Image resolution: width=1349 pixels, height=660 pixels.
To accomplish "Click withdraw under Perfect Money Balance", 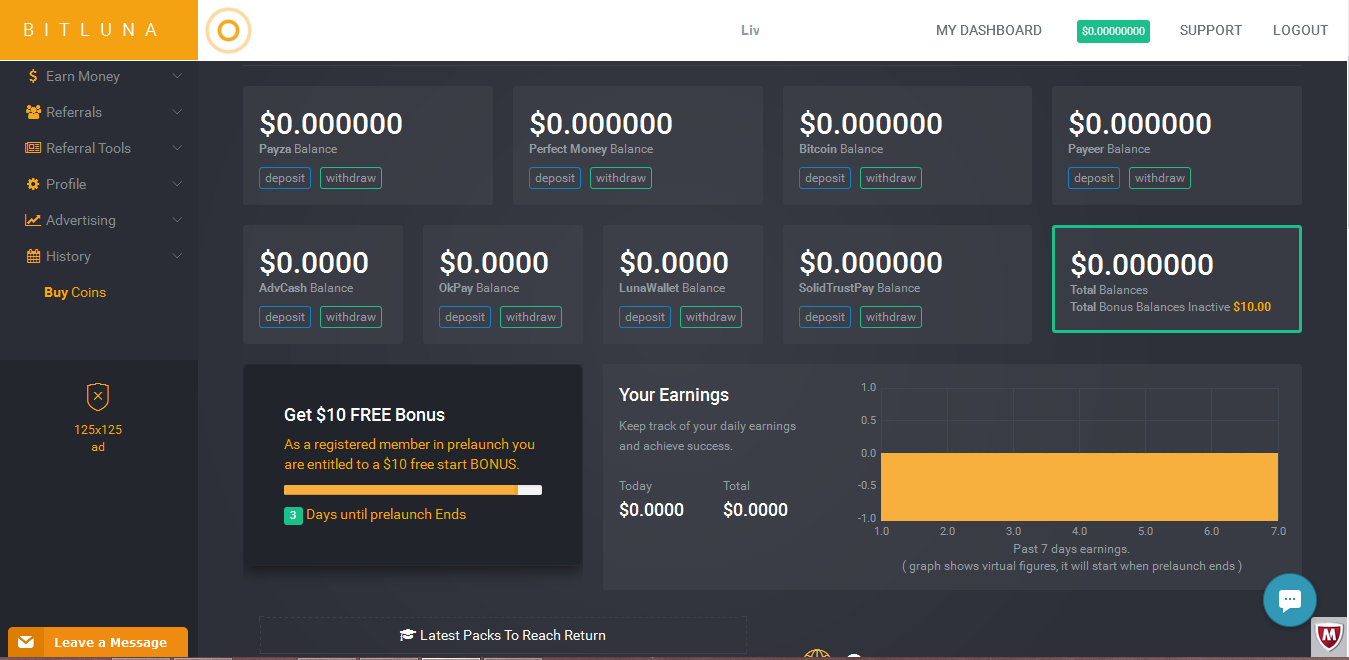I will tap(621, 178).
